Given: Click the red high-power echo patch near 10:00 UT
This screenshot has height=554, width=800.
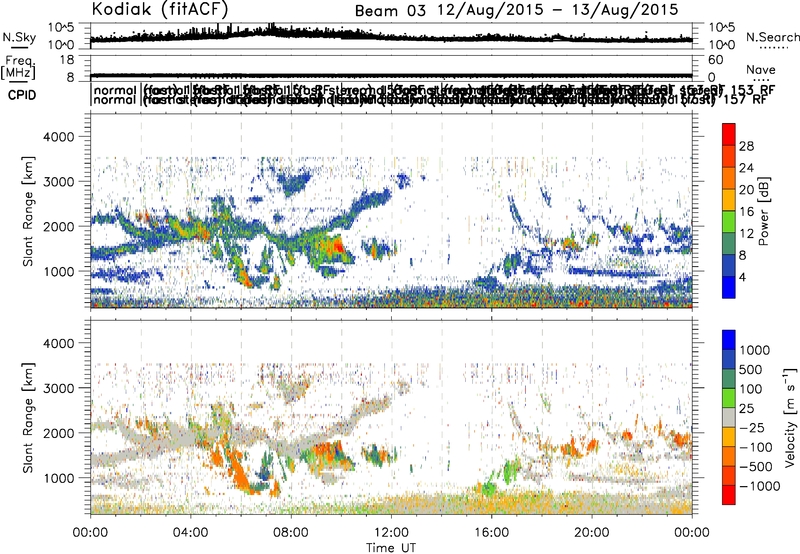Looking at the screenshot, I should click(x=338, y=247).
